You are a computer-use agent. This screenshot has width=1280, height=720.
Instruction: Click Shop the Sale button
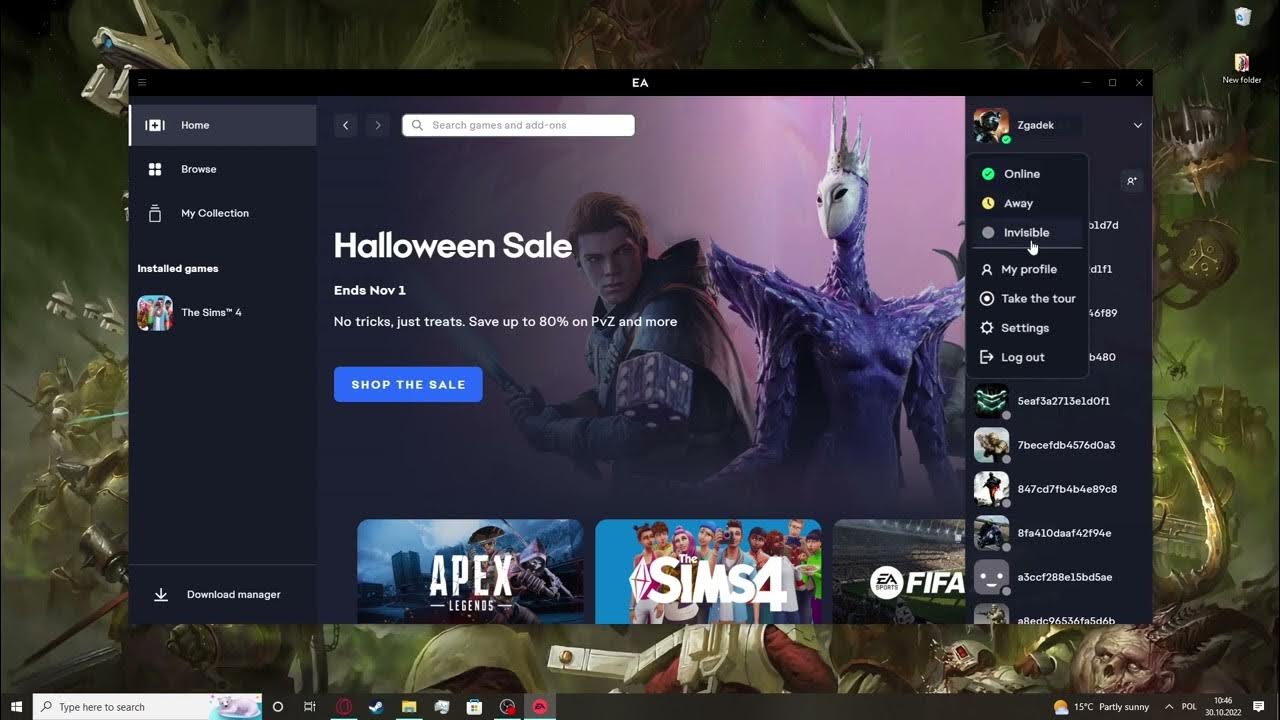coord(408,384)
